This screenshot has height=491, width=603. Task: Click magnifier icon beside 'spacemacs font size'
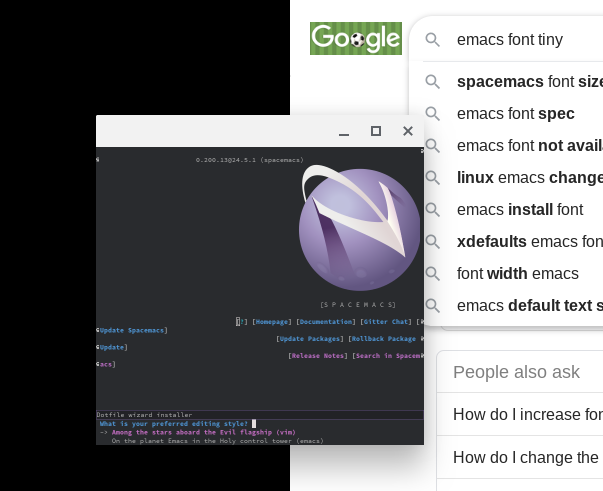[x=433, y=82]
